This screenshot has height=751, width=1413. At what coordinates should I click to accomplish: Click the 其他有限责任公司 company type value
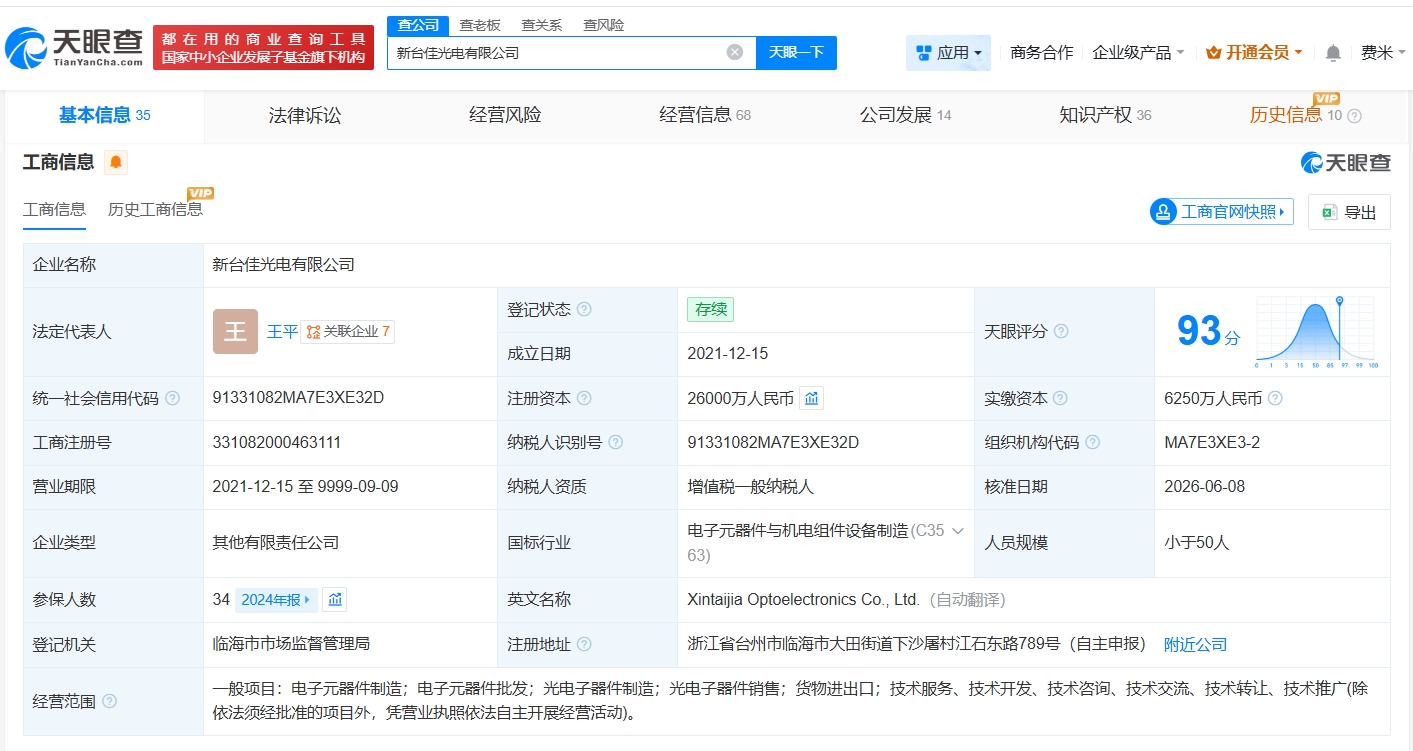pos(276,543)
